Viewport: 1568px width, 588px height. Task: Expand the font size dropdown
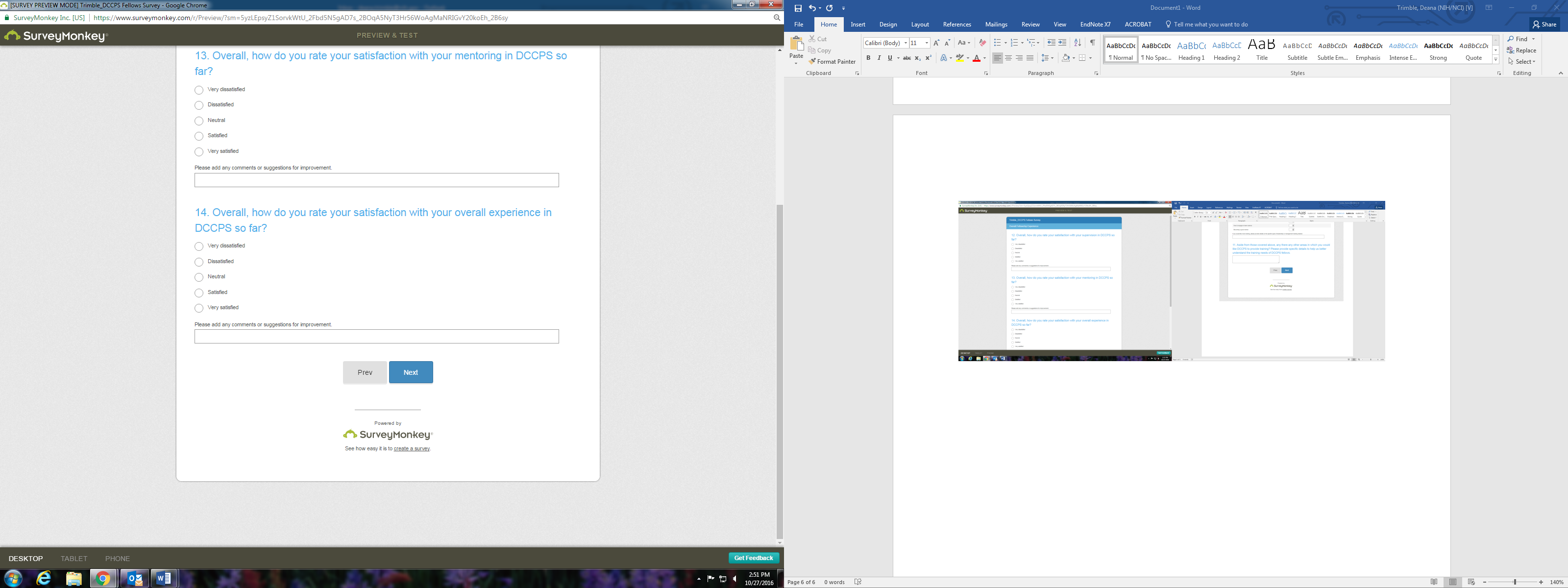click(927, 43)
